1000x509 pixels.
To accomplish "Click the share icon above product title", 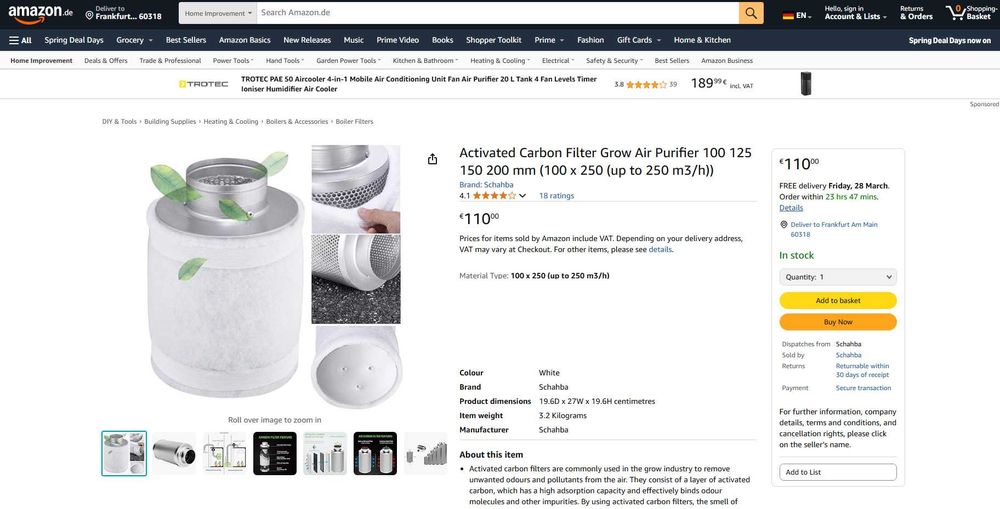I will (x=432, y=159).
